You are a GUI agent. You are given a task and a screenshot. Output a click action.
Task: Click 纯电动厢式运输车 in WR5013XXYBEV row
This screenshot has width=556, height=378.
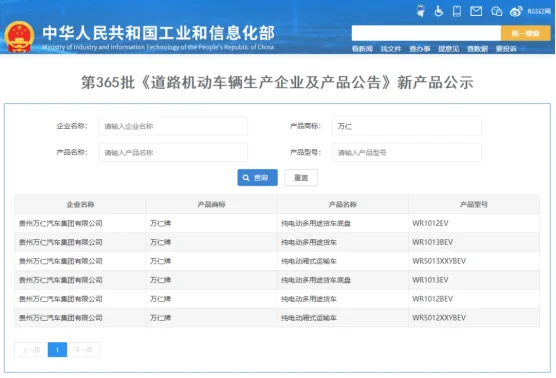(309, 261)
